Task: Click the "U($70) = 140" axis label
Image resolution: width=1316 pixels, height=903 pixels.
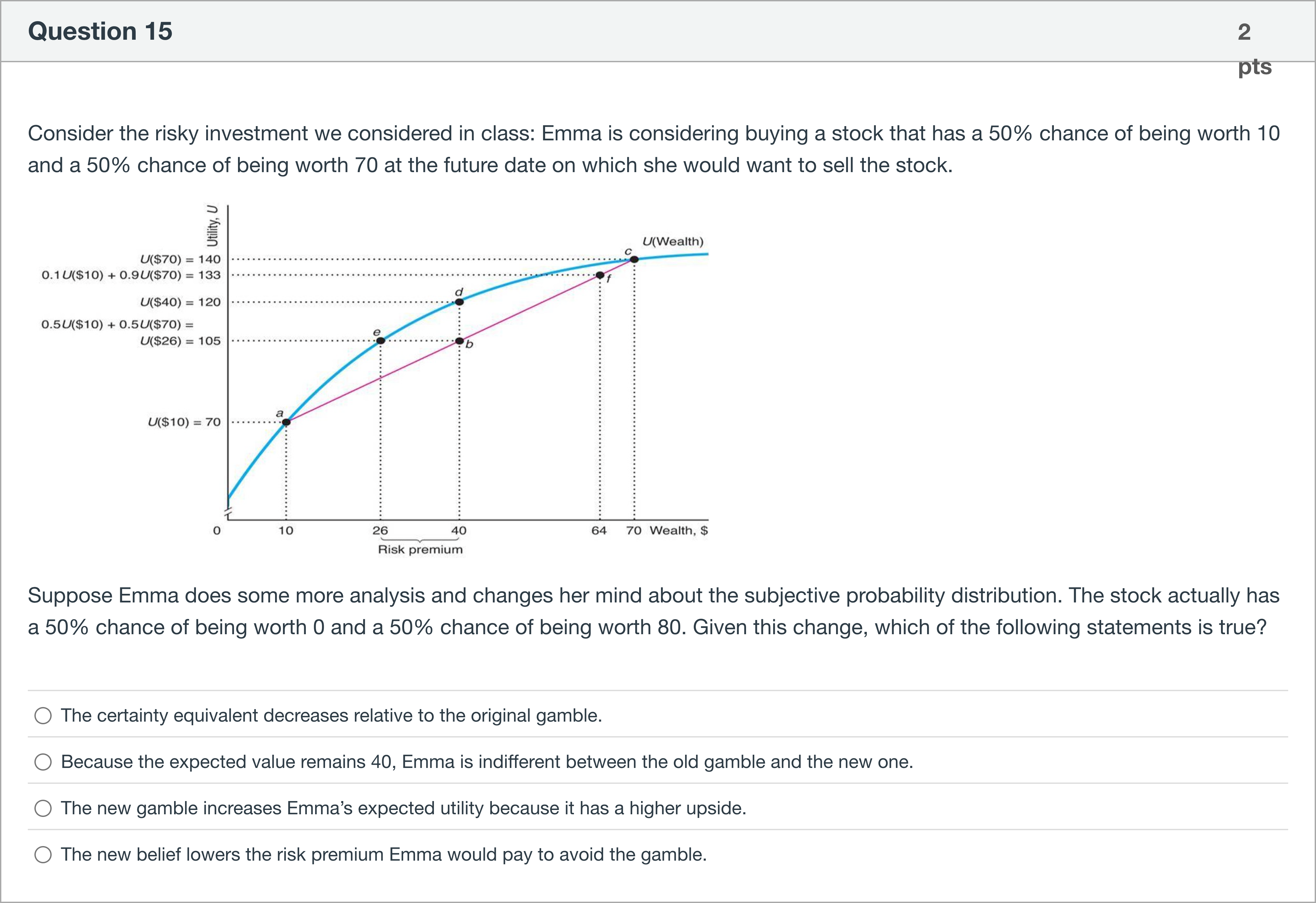Action: coord(180,259)
